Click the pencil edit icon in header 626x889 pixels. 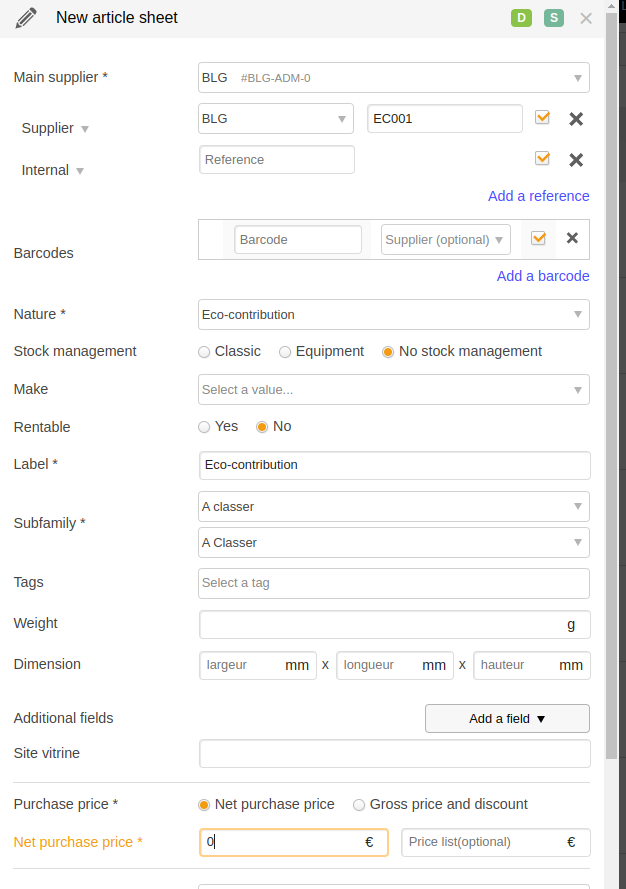point(26,18)
